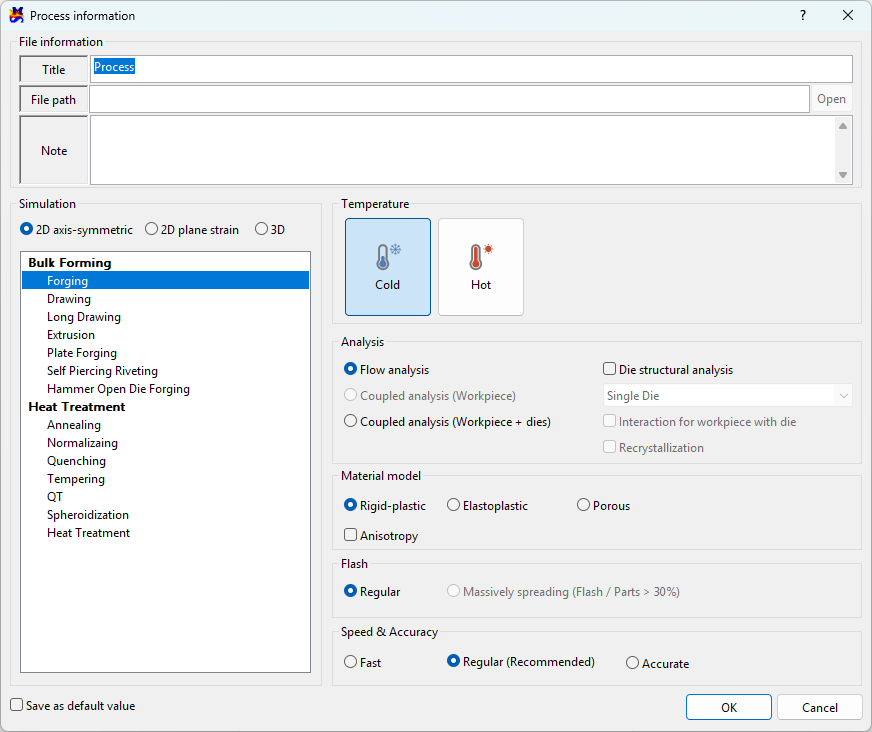Select Rigid-plastic material model
This screenshot has width=872, height=732.
(385, 506)
